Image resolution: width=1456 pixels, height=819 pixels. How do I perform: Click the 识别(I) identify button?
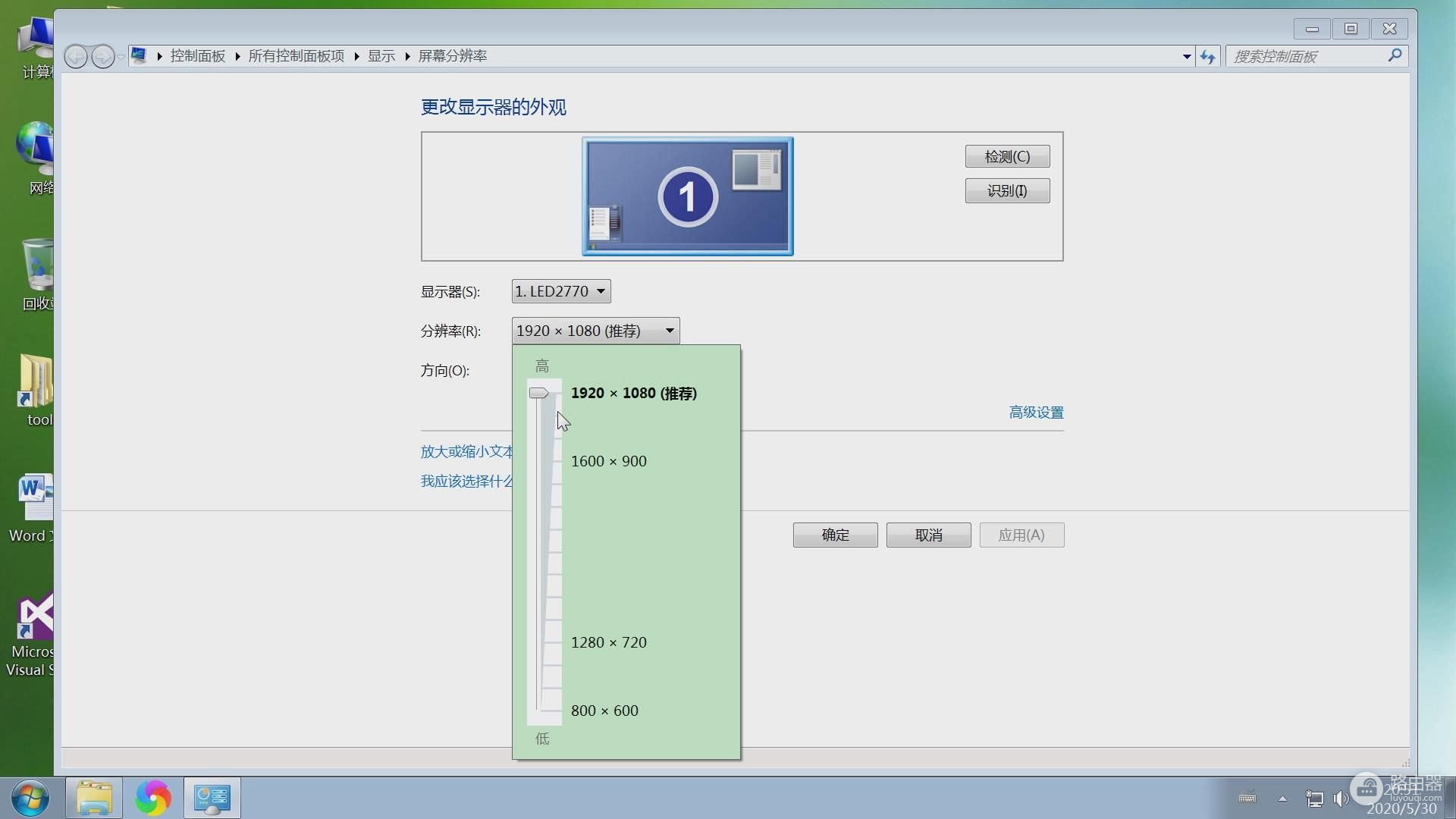pyautogui.click(x=1007, y=190)
